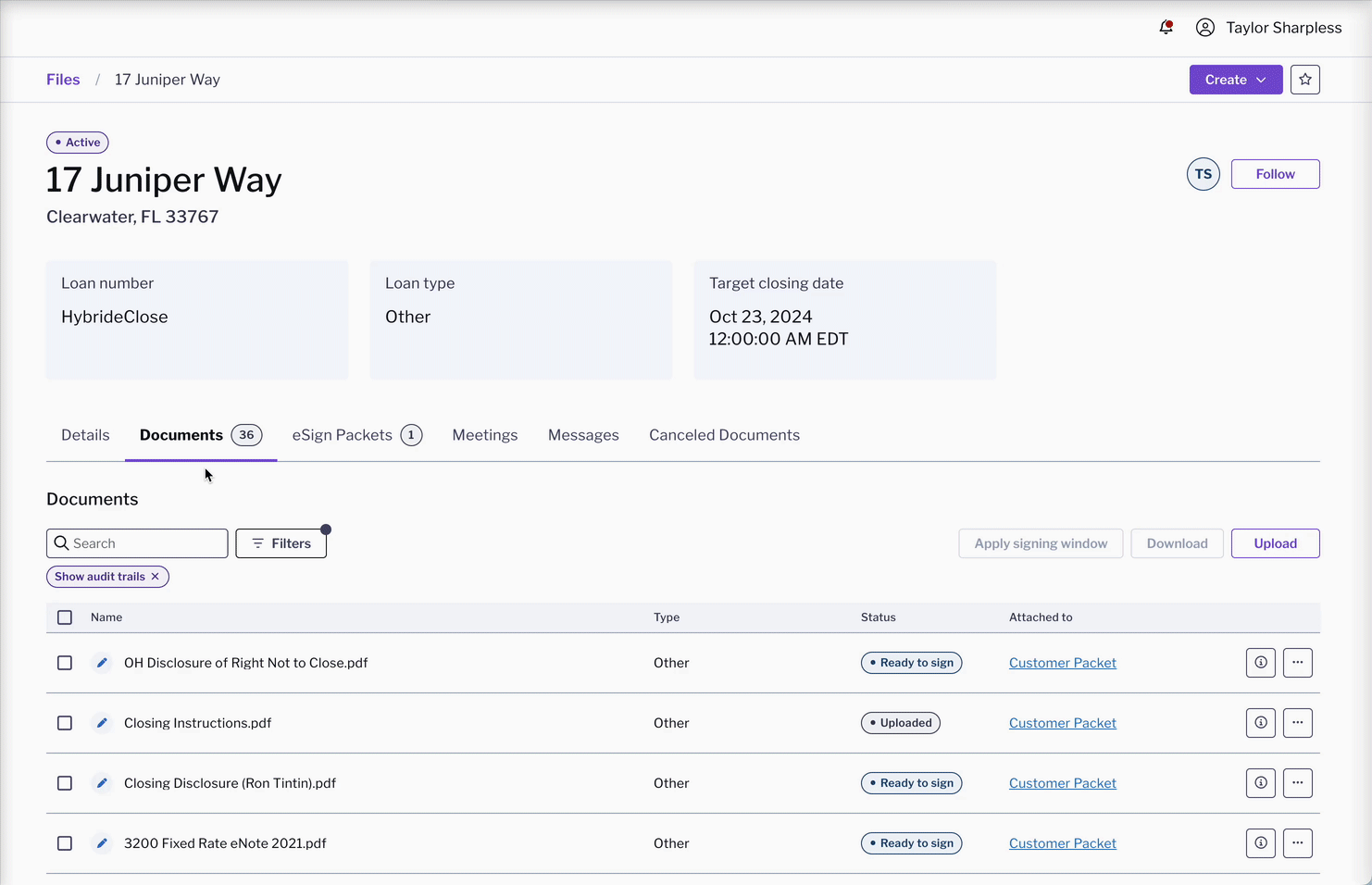Click Ready to sign for 3200 eNote

(x=912, y=843)
